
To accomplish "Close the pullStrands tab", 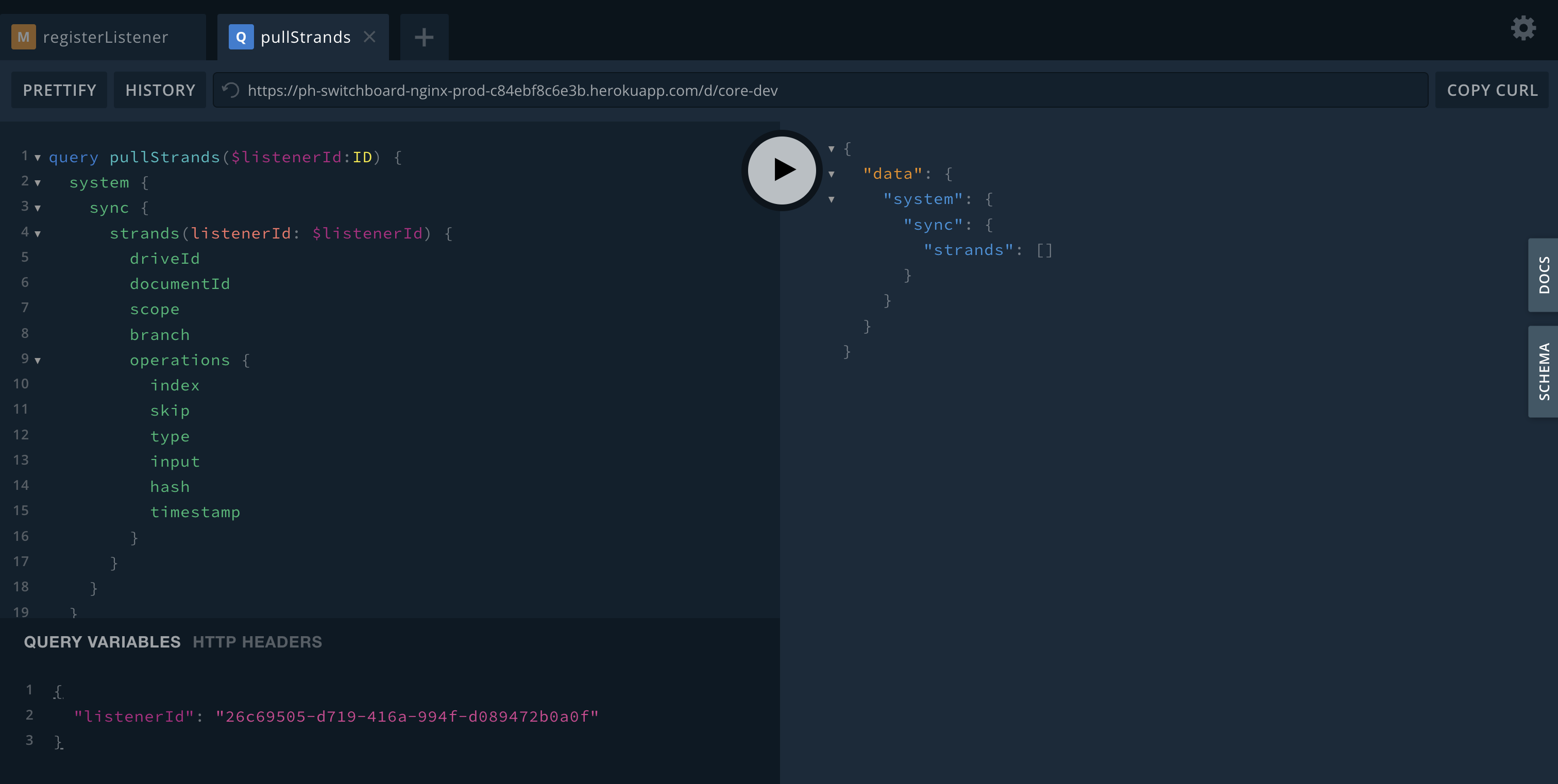I will click(369, 37).
